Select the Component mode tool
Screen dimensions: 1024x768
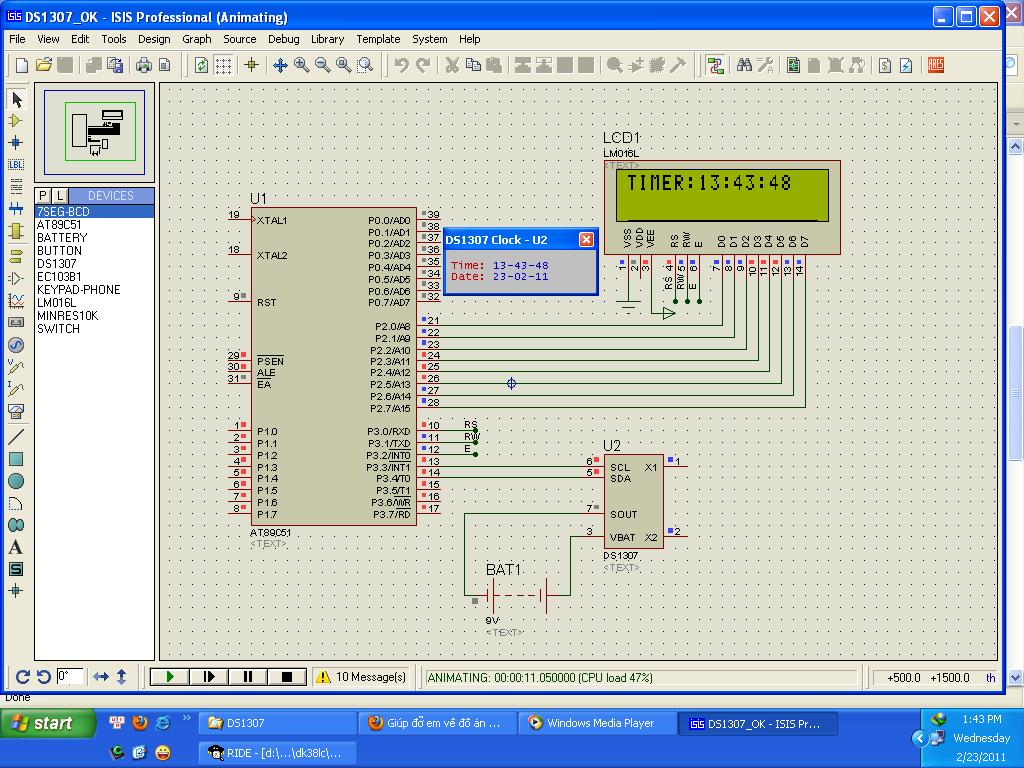click(16, 121)
